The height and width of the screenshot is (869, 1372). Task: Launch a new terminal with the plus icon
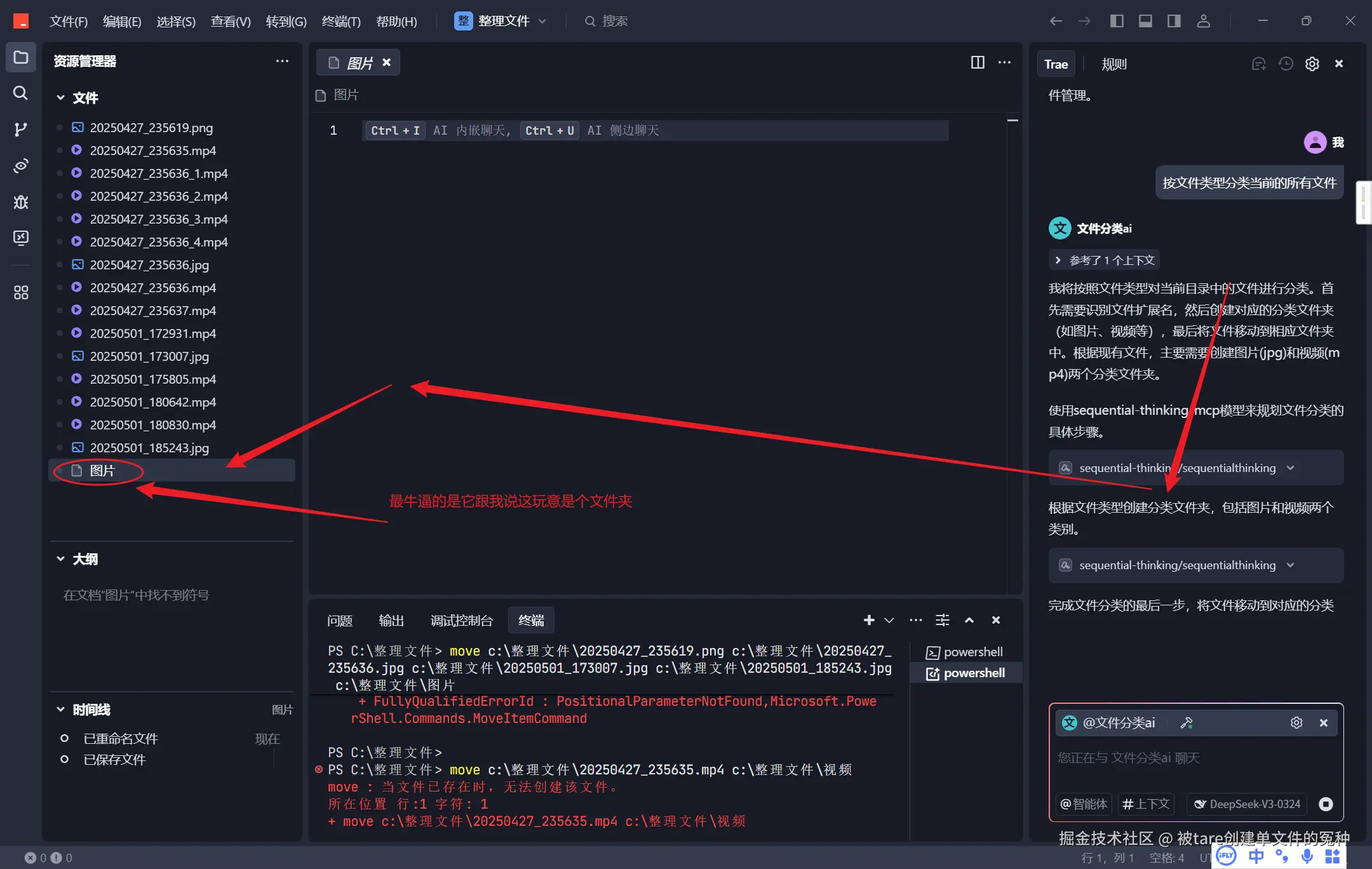coord(868,620)
